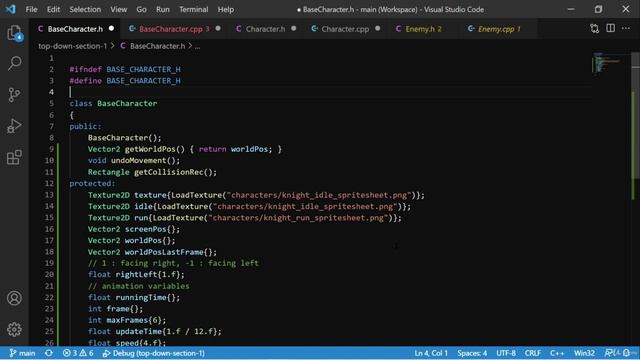The height and width of the screenshot is (360, 640).
Task: Click undoMovement declaration on line 10
Action: pyautogui.click(x=138, y=160)
